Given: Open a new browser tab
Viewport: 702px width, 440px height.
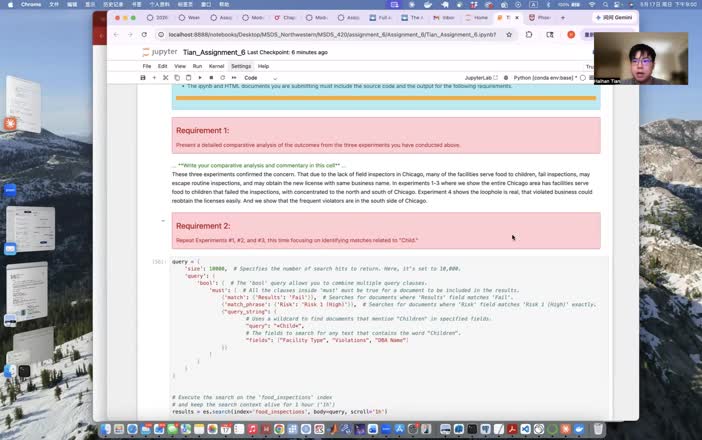Looking at the screenshot, I should [x=563, y=18].
